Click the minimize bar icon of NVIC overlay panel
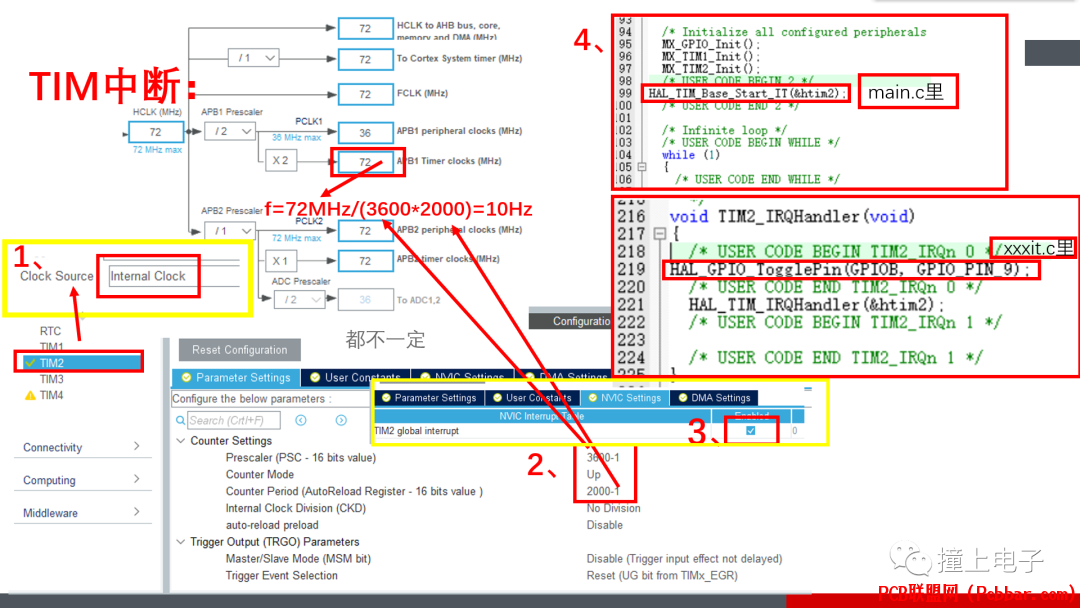1080x608 pixels. 808,389
